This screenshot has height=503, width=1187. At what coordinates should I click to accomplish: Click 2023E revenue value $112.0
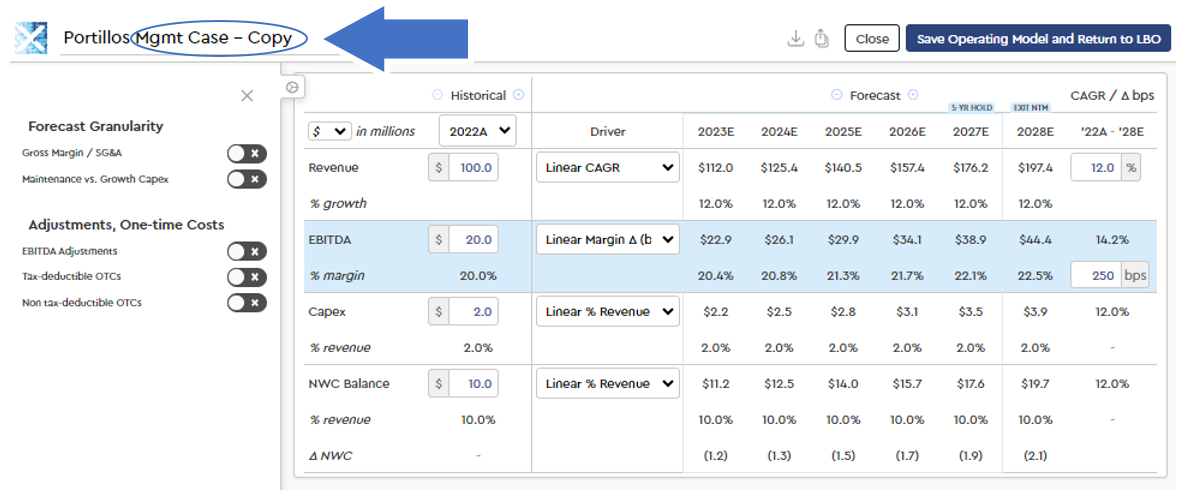pos(715,167)
